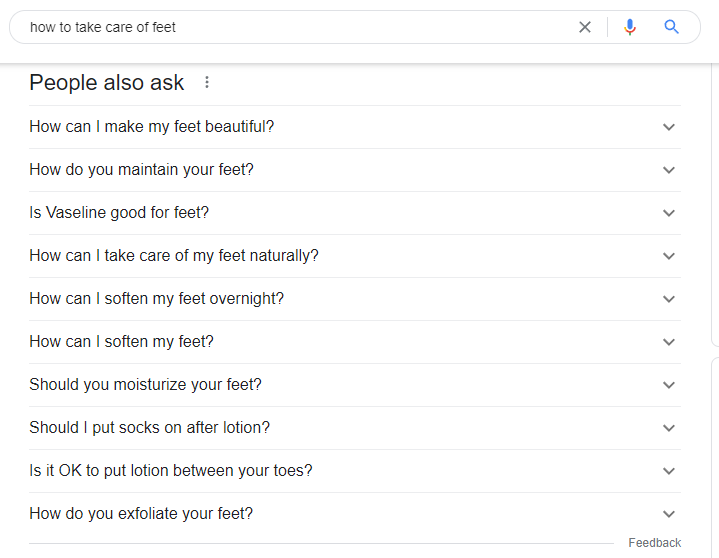Open People also ask options menu
The height and width of the screenshot is (558, 719).
click(x=207, y=83)
